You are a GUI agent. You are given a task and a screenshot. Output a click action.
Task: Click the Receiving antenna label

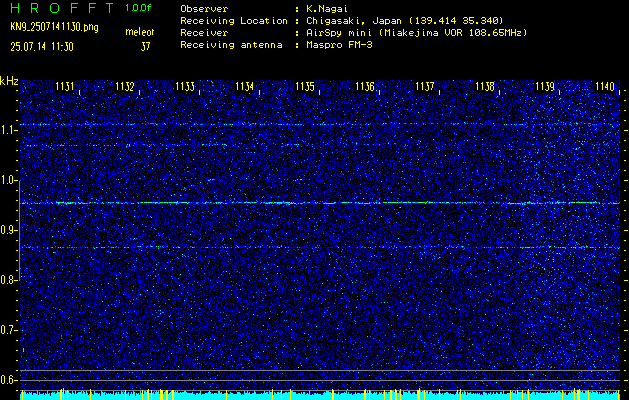(231, 45)
